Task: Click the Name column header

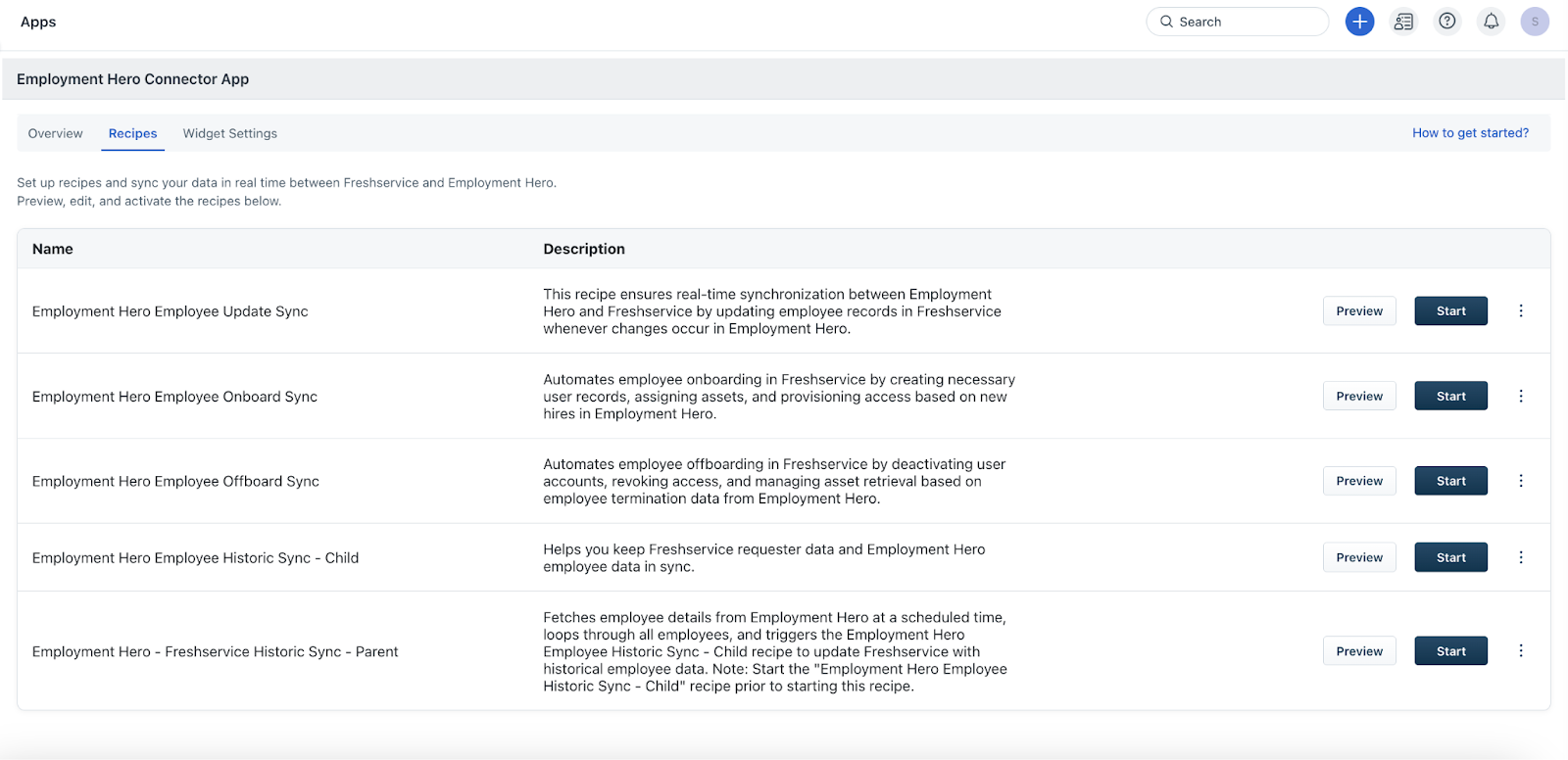Action: (x=53, y=249)
